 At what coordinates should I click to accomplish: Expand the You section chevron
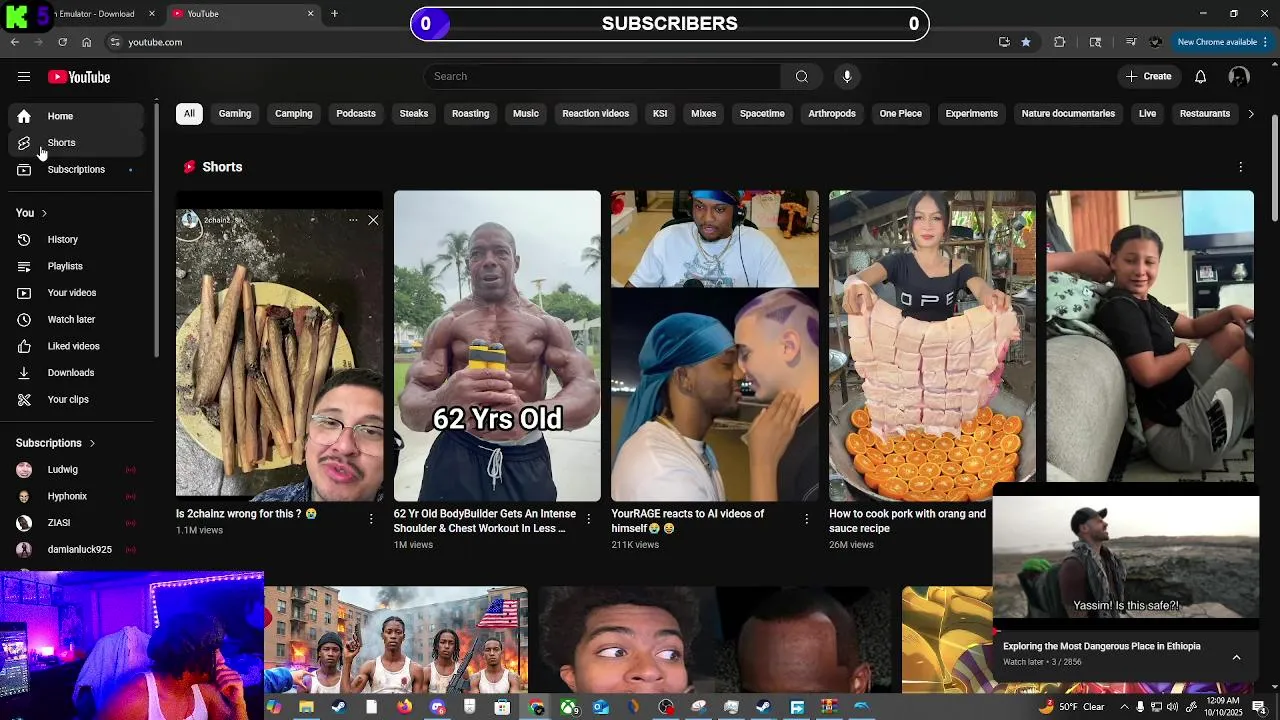click(44, 213)
